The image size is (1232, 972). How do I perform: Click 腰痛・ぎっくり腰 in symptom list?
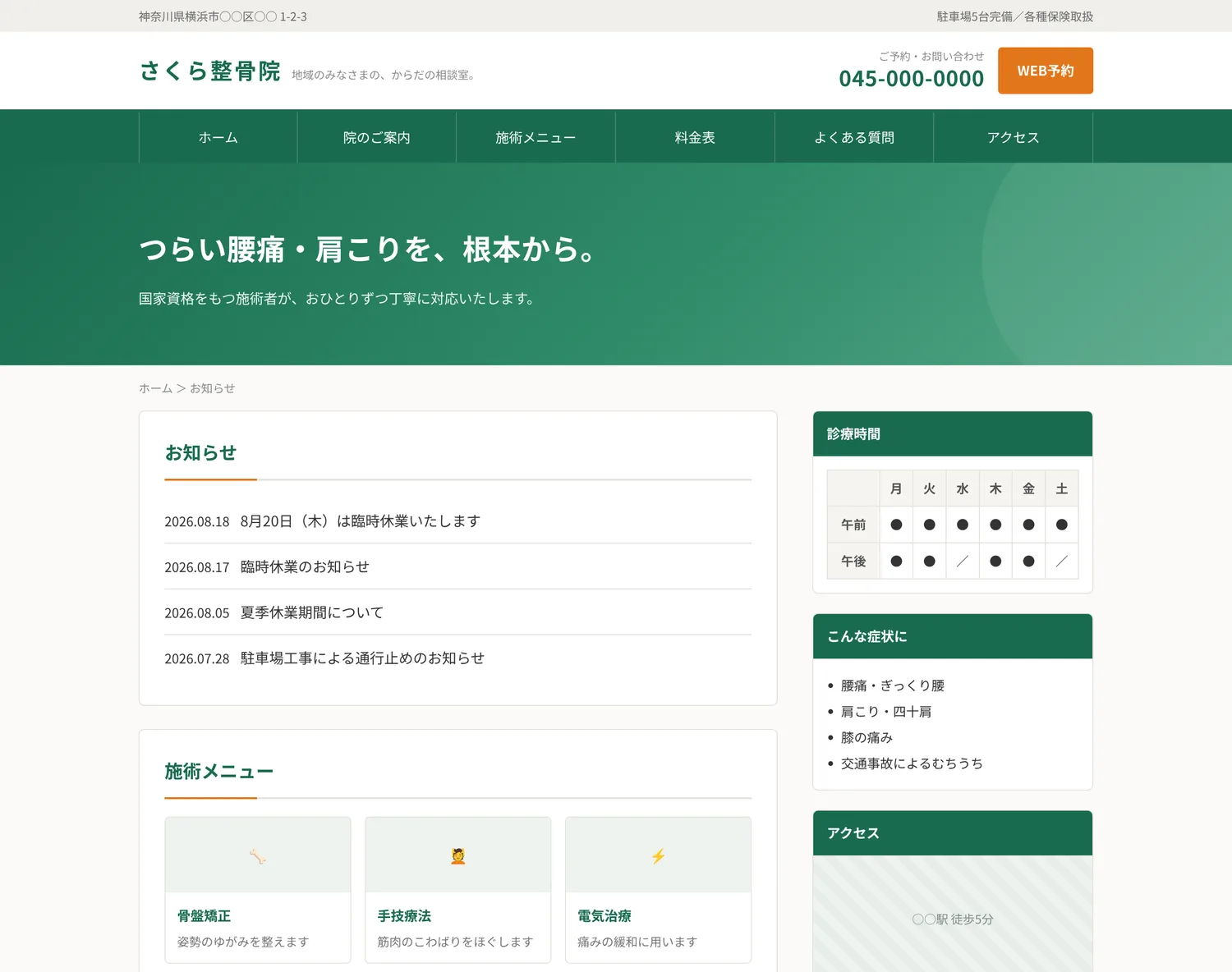(x=893, y=685)
